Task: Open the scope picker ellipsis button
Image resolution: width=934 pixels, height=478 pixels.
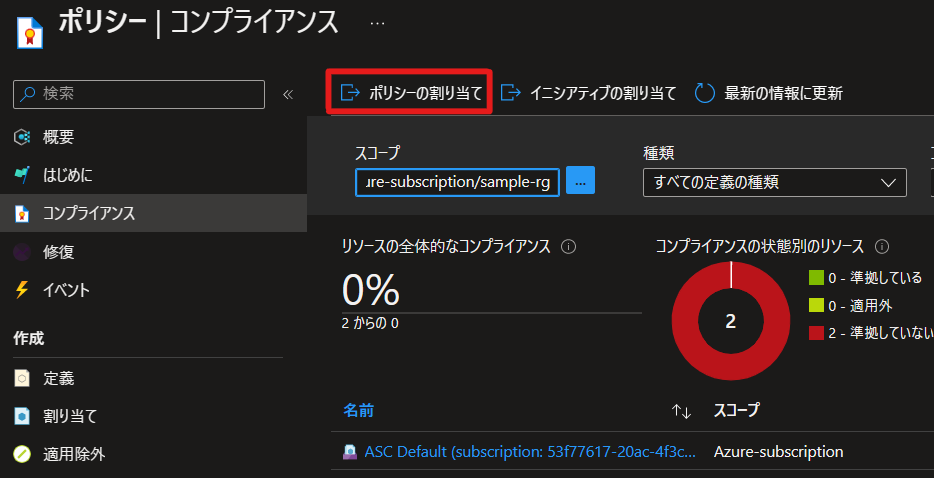Action: [x=580, y=181]
